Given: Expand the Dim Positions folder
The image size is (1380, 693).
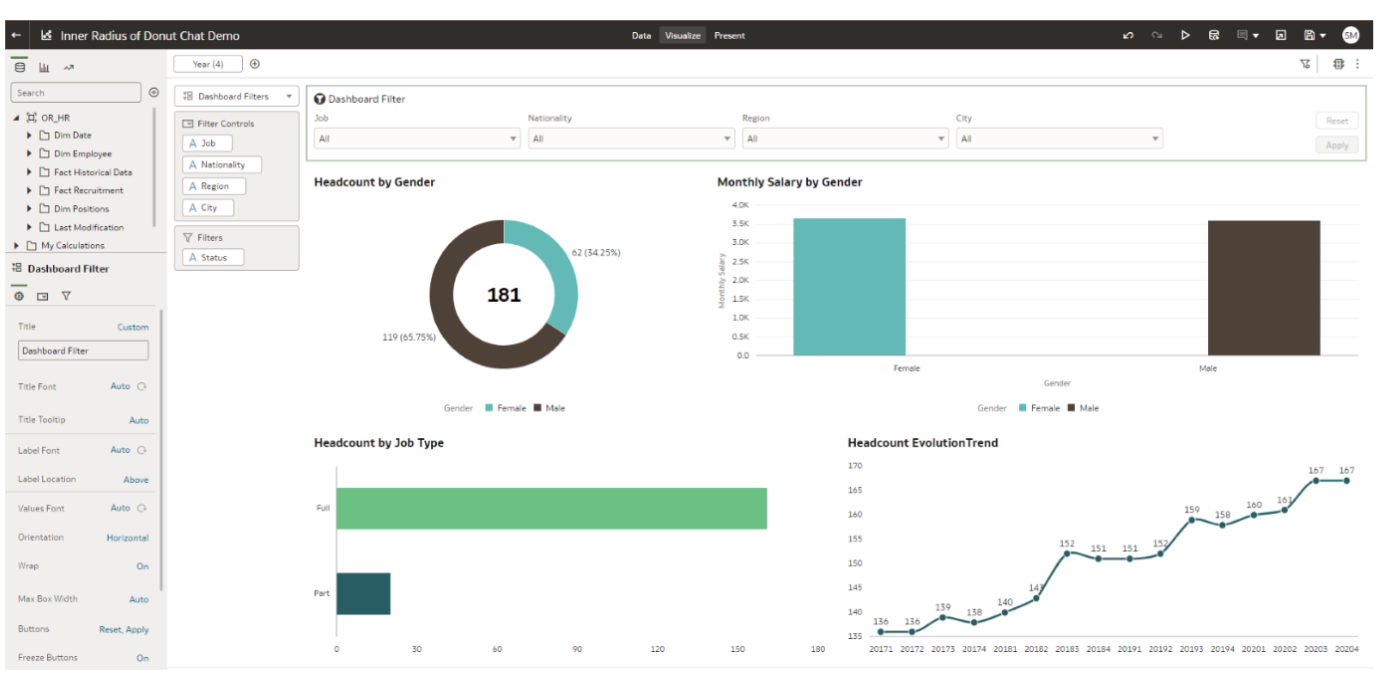Looking at the screenshot, I should tap(30, 209).
